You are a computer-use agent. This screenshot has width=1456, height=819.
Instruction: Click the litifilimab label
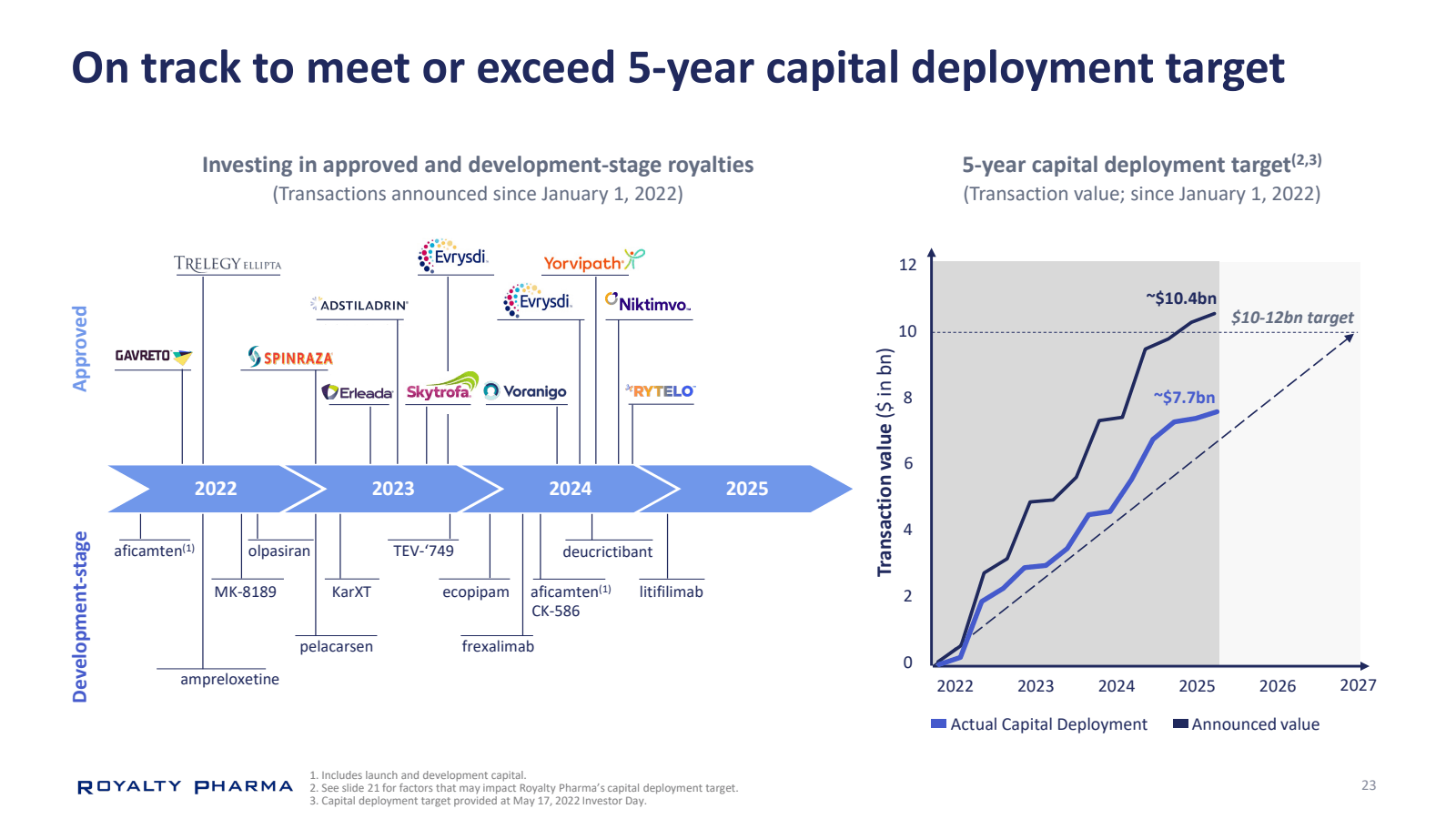coord(671,591)
